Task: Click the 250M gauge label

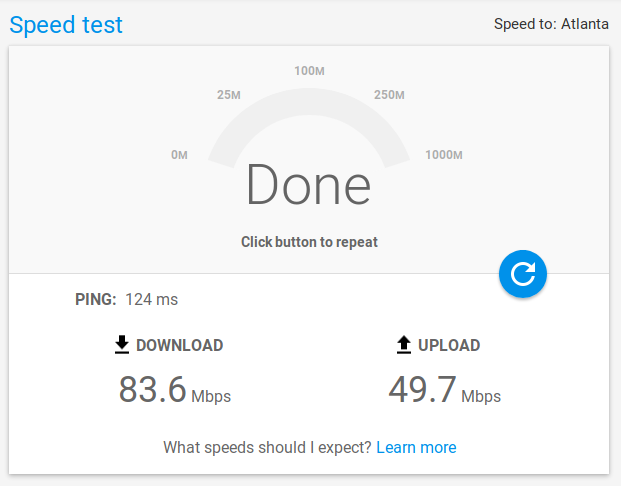Action: 388,95
